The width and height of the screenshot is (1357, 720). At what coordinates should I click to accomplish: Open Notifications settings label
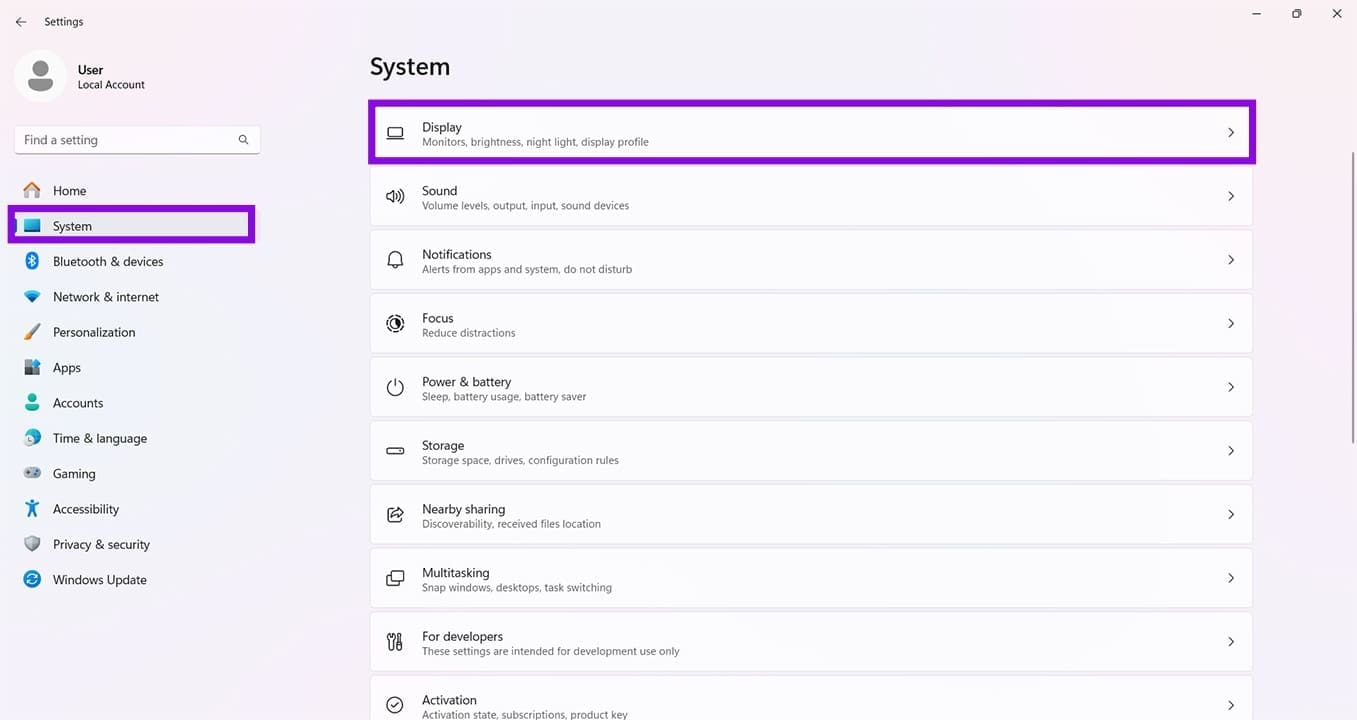(457, 255)
